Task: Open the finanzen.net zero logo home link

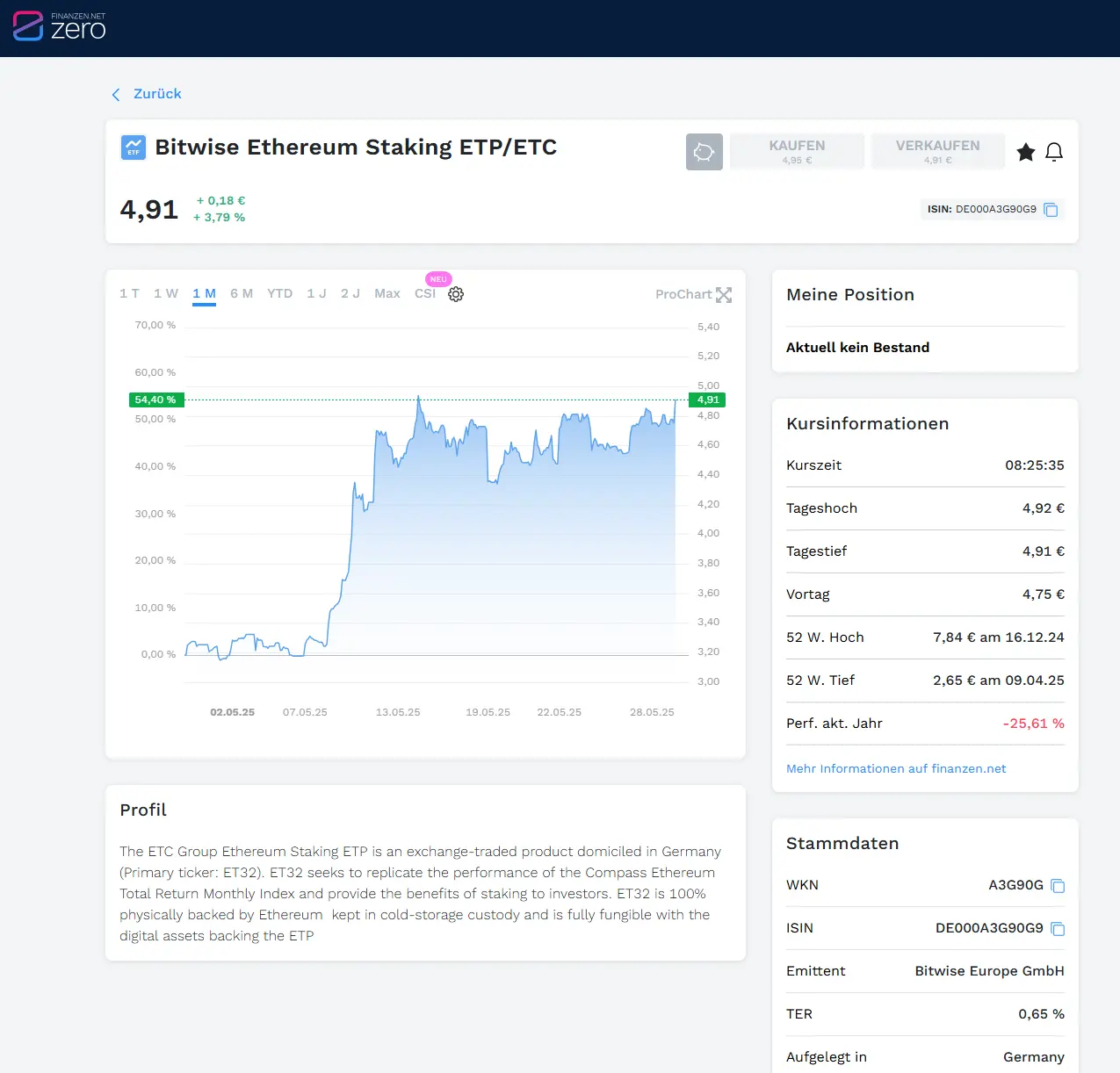Action: tap(60, 26)
